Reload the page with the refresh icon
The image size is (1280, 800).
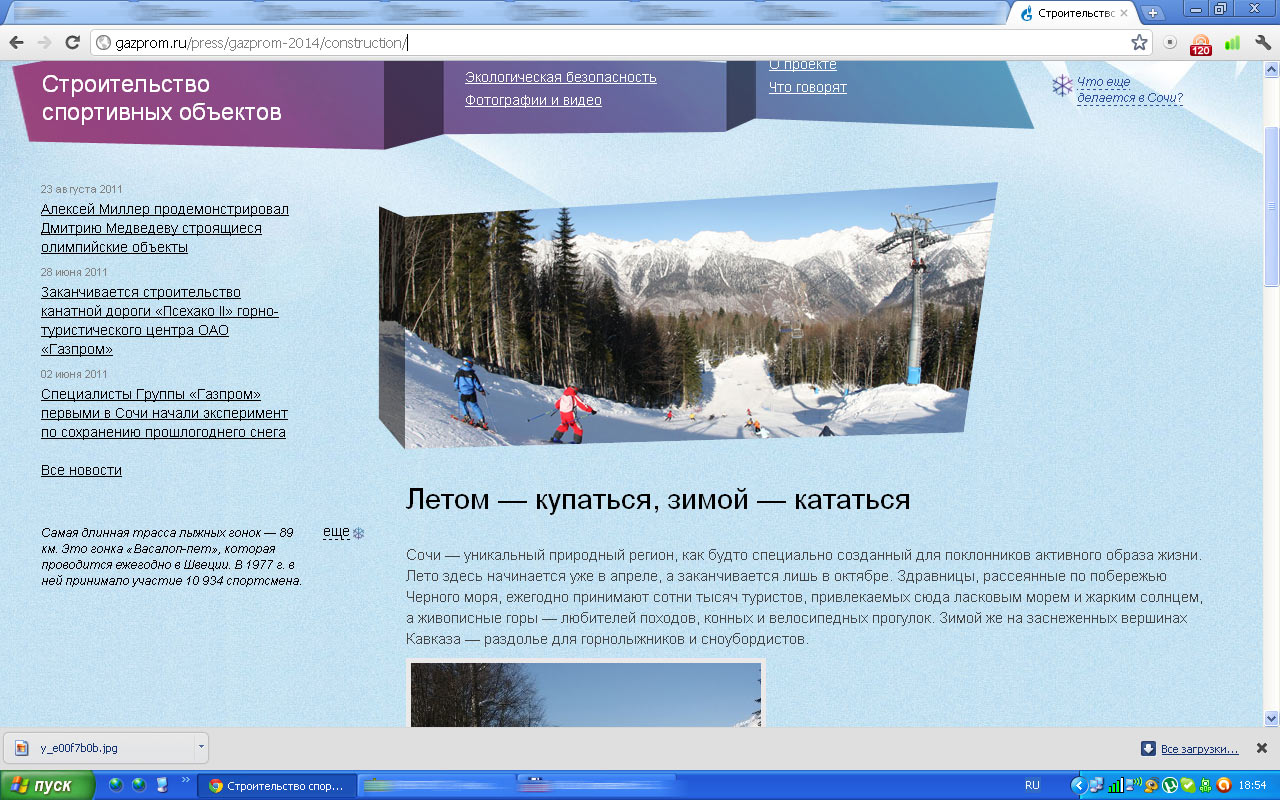coord(72,42)
